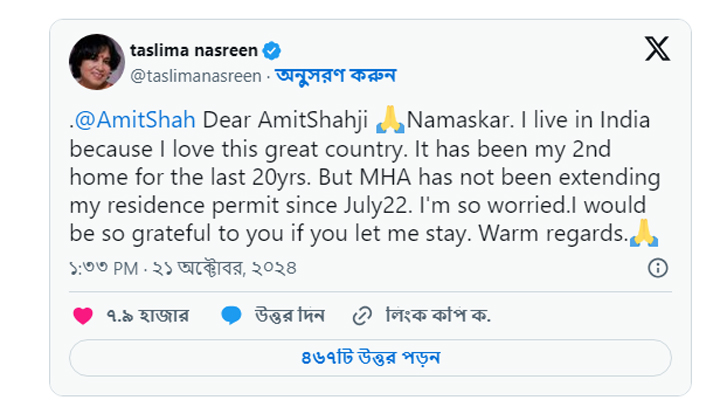Image resolution: width=720 pixels, height=407 pixels.
Task: Click the উত্তর দিন reply label
Action: point(290,316)
